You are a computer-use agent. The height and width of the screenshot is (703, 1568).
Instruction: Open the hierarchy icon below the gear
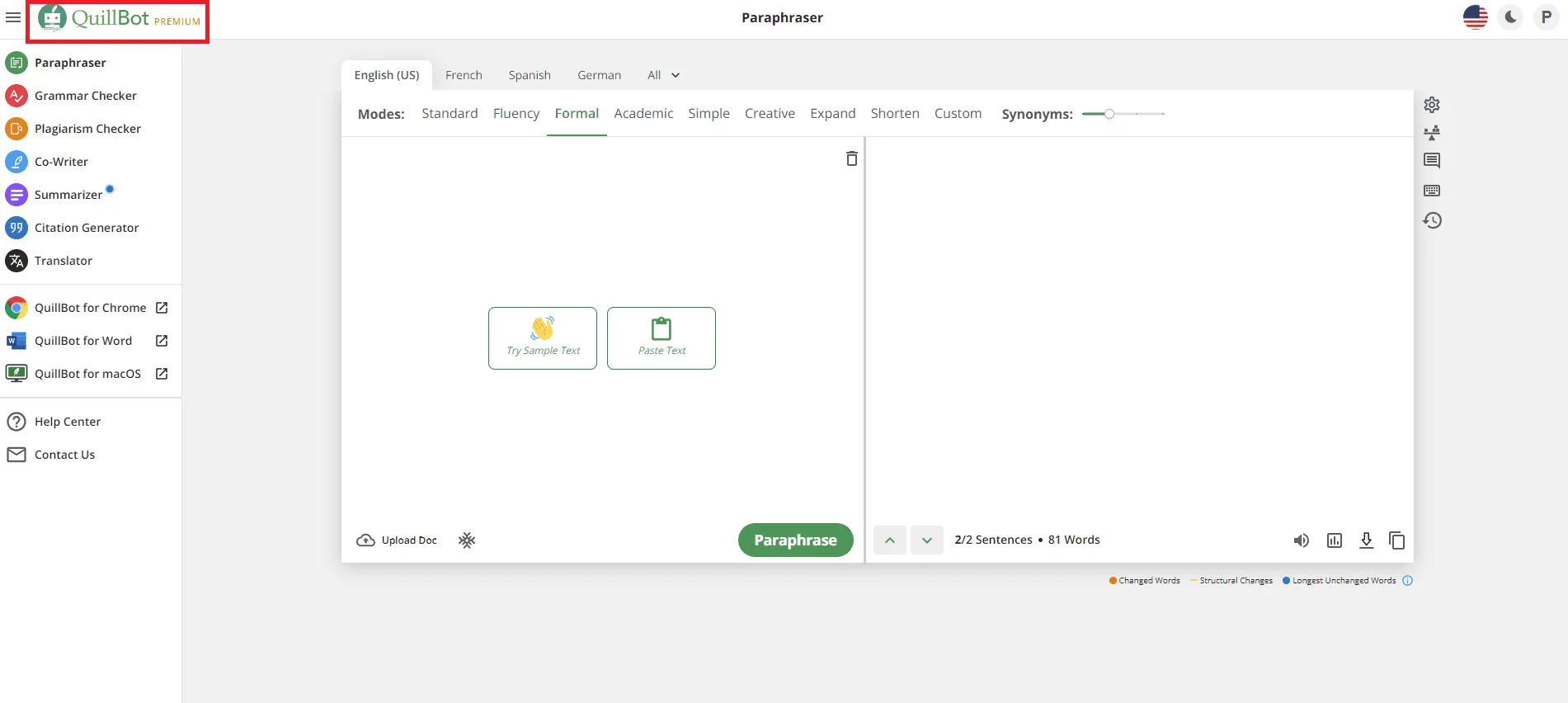point(1432,133)
